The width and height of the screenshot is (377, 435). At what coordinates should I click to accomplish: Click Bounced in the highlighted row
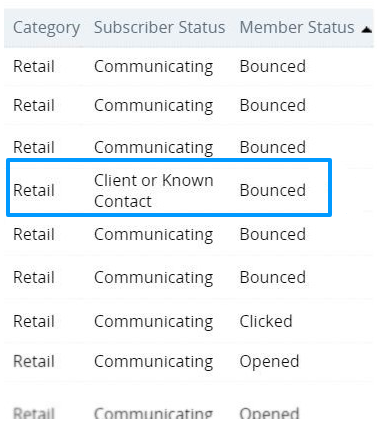(x=272, y=190)
